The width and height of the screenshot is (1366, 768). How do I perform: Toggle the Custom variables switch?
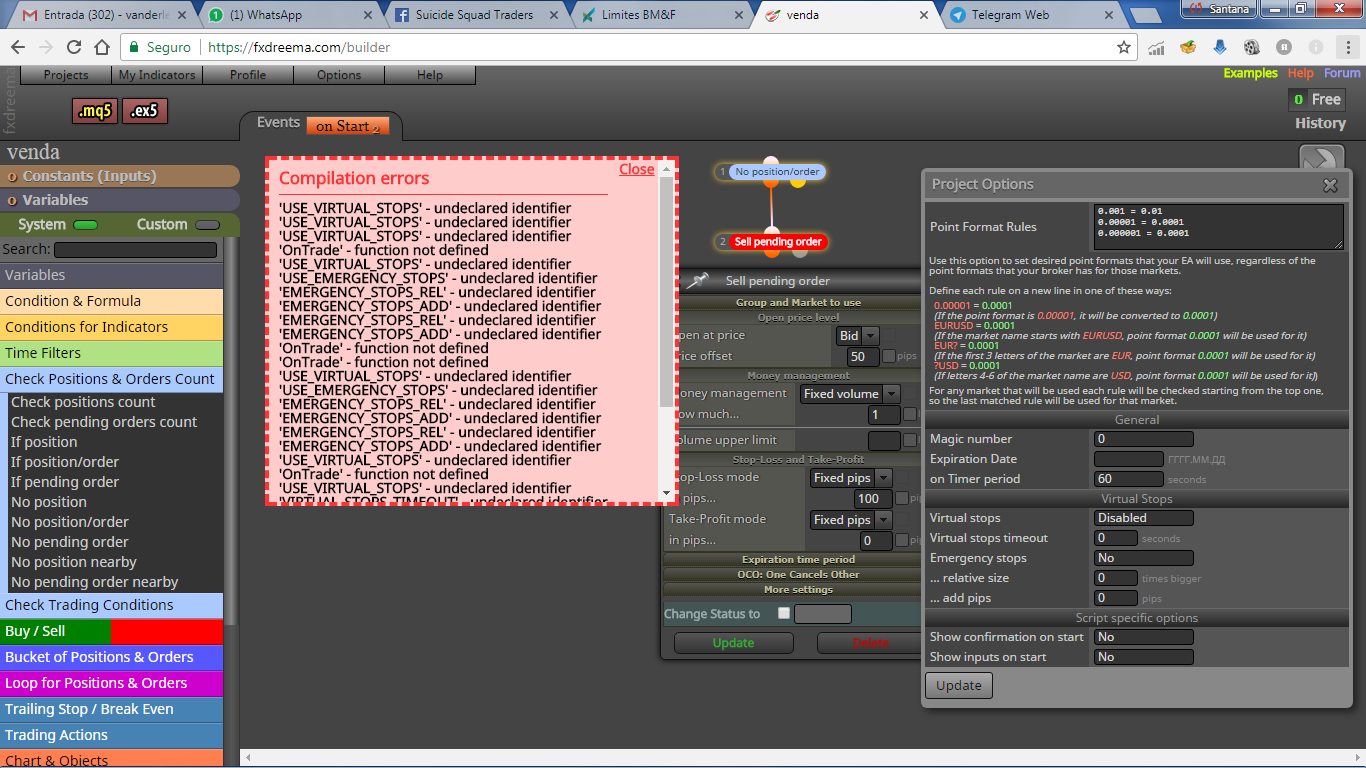point(207,225)
